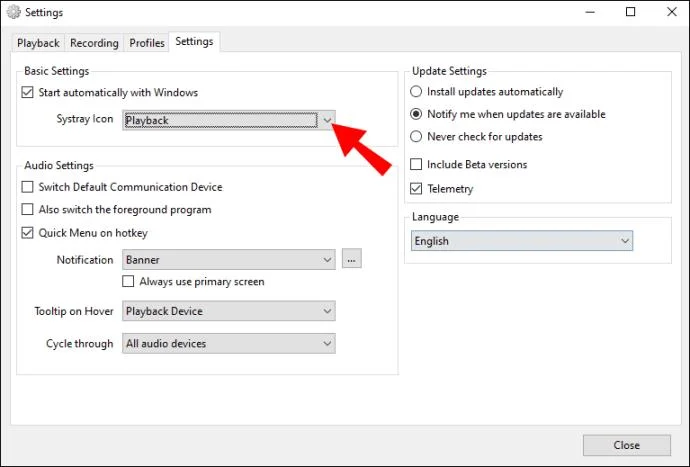690x467 pixels.
Task: Enable Include Beta versions
Action: coord(416,164)
